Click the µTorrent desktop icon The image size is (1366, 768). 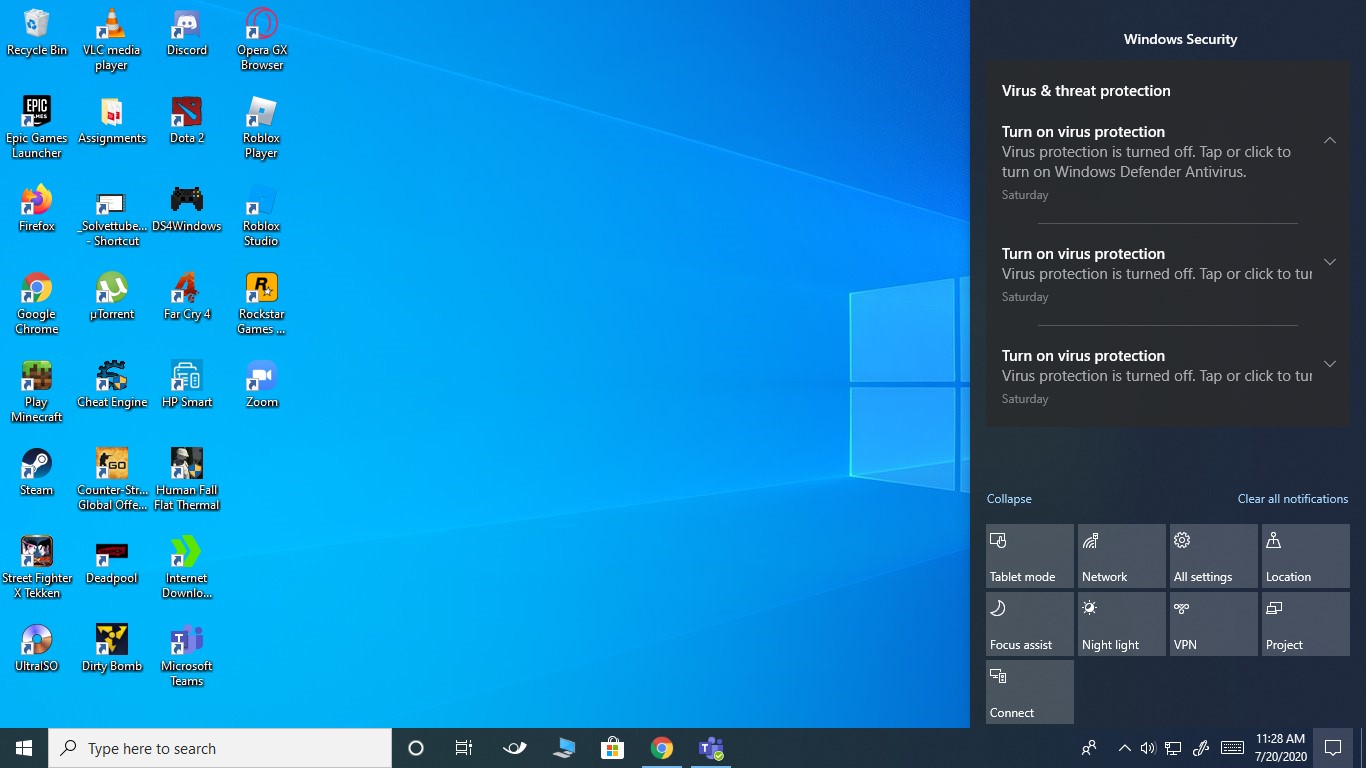[112, 297]
